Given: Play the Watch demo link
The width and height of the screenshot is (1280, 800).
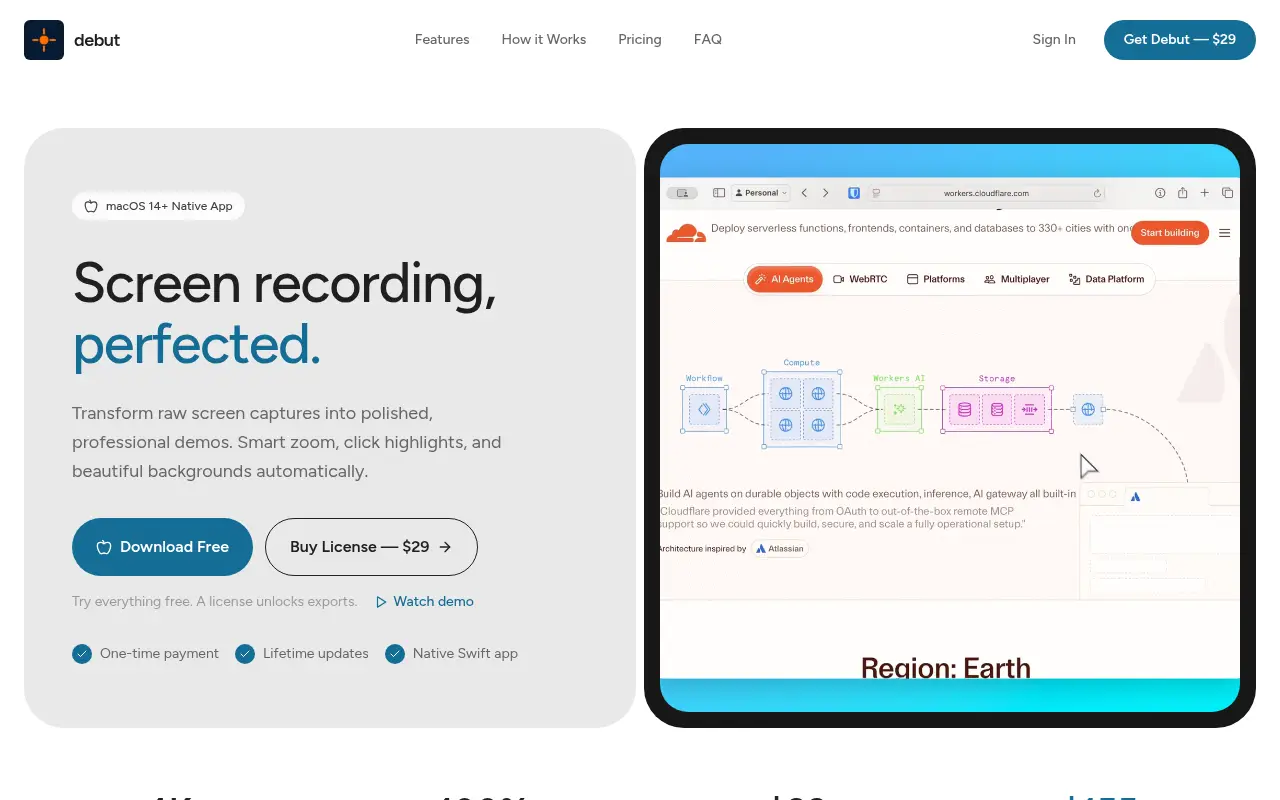Looking at the screenshot, I should pos(425,602).
